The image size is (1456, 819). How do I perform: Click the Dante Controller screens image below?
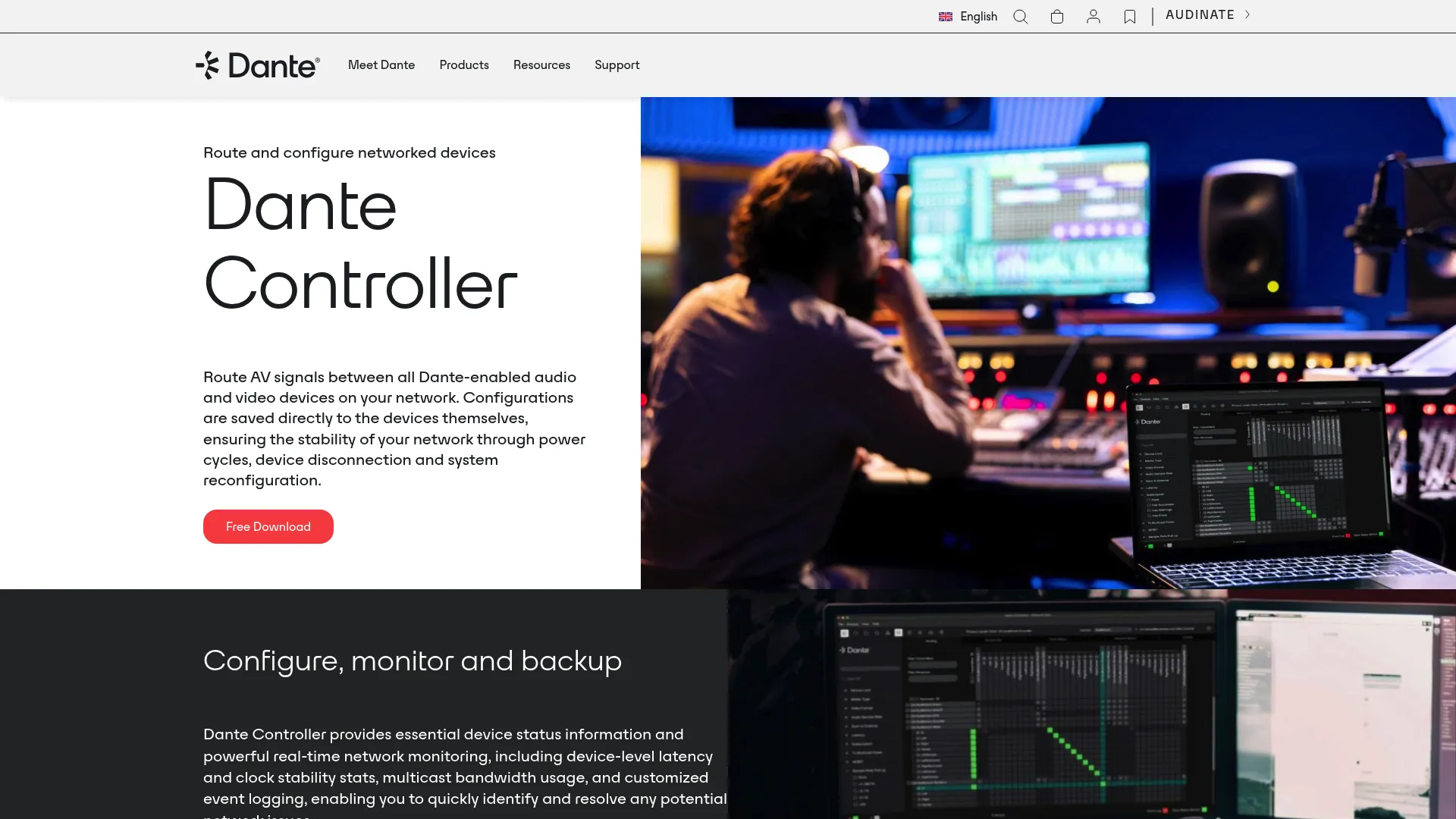[1092, 704]
